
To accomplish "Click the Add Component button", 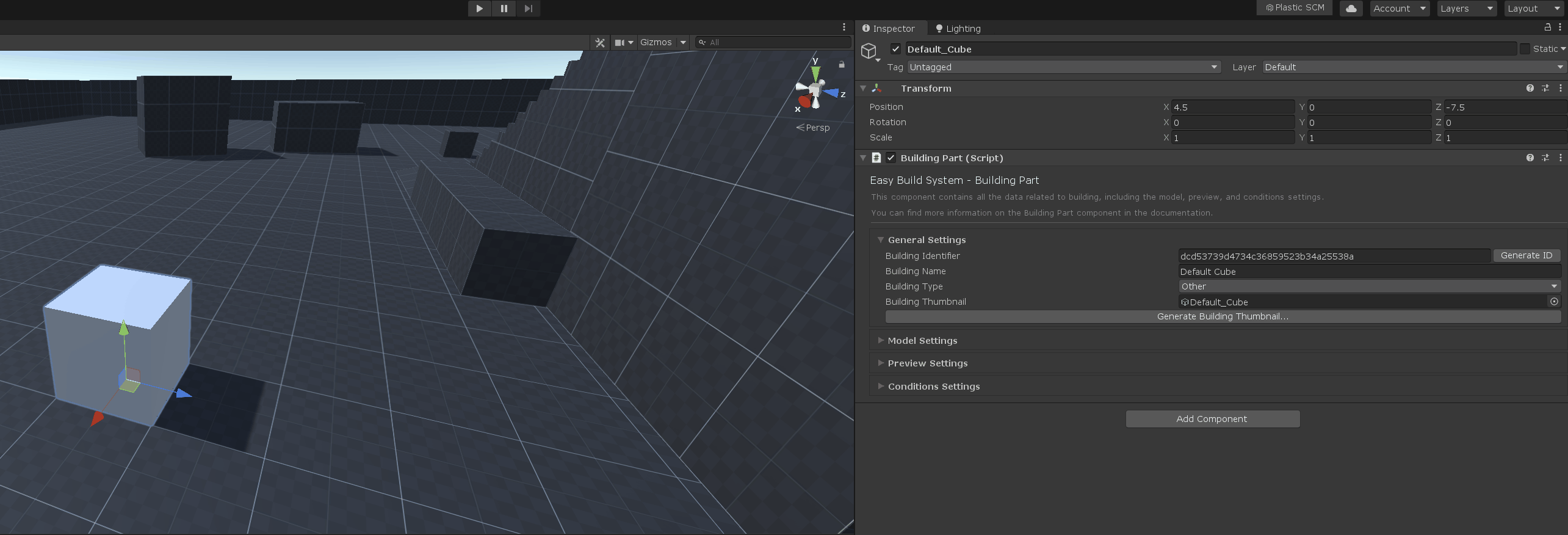I will pyautogui.click(x=1212, y=419).
